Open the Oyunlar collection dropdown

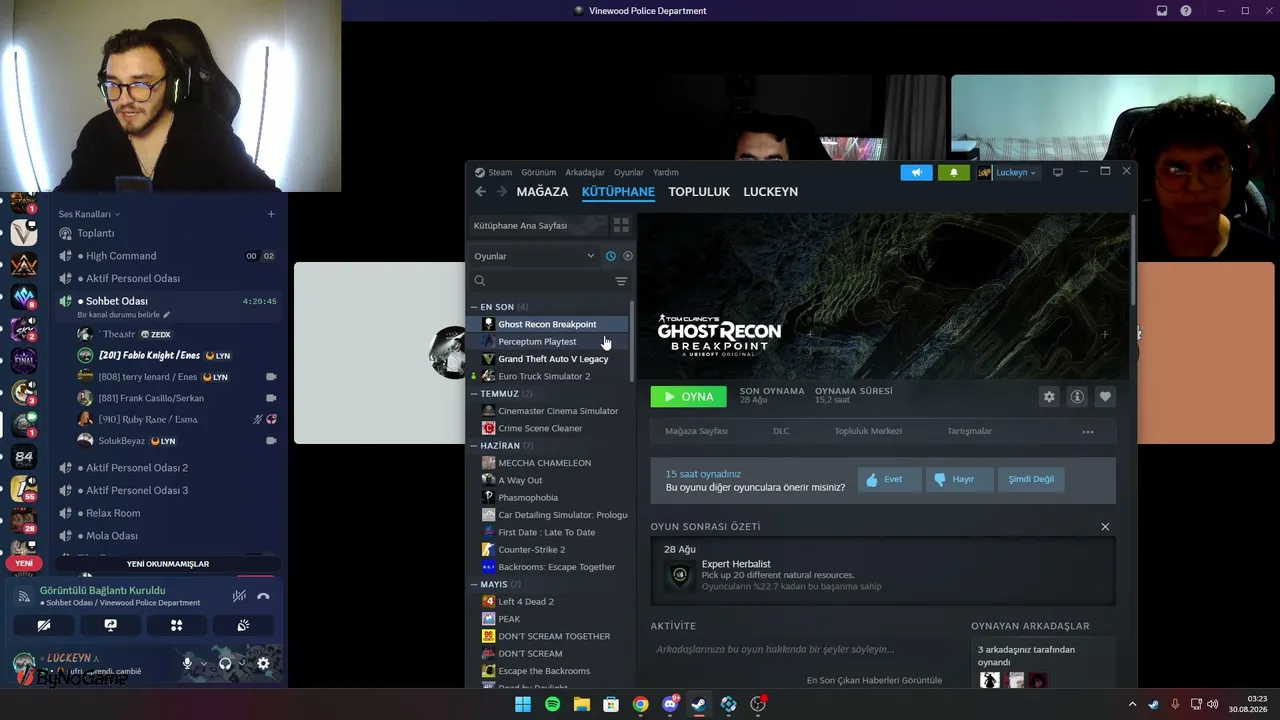click(534, 256)
